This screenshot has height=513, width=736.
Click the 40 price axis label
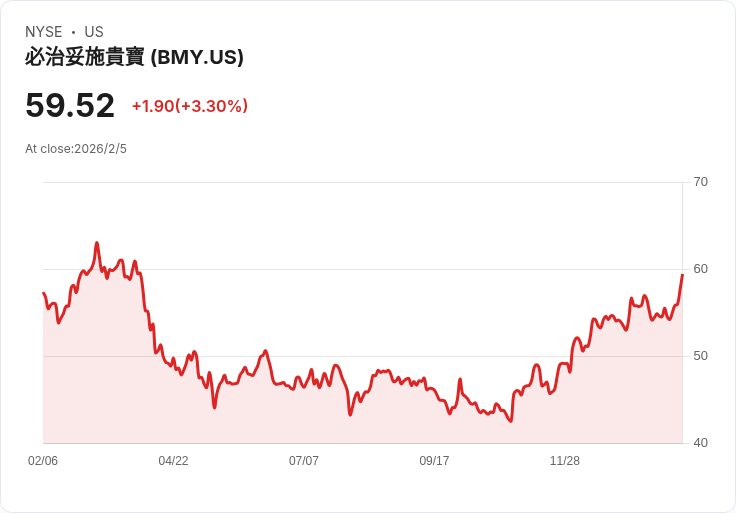click(x=700, y=443)
